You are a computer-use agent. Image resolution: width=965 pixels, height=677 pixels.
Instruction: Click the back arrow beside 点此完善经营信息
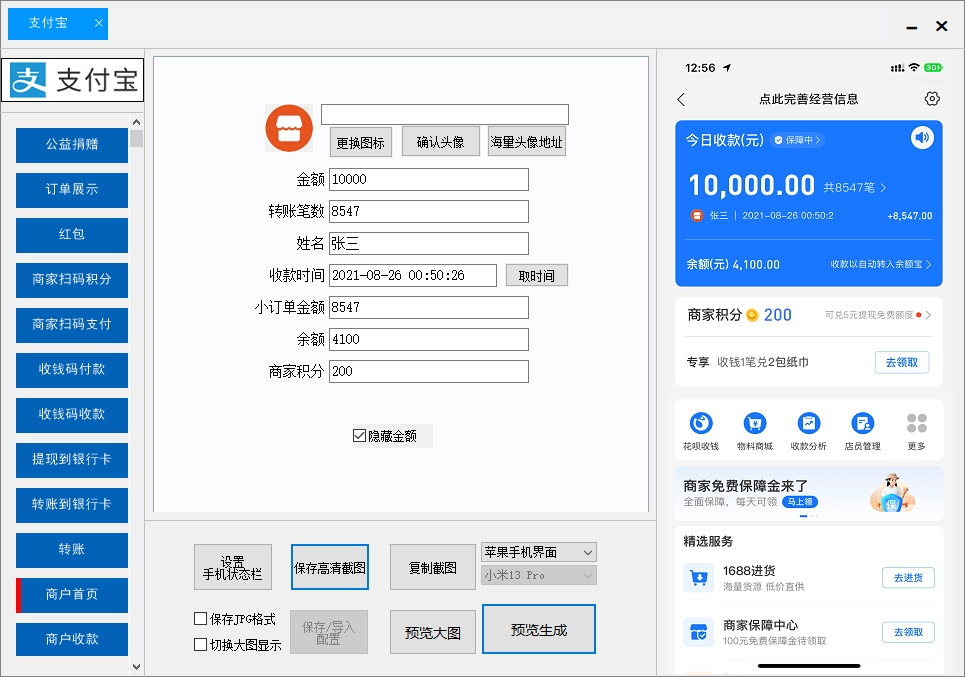(681, 99)
